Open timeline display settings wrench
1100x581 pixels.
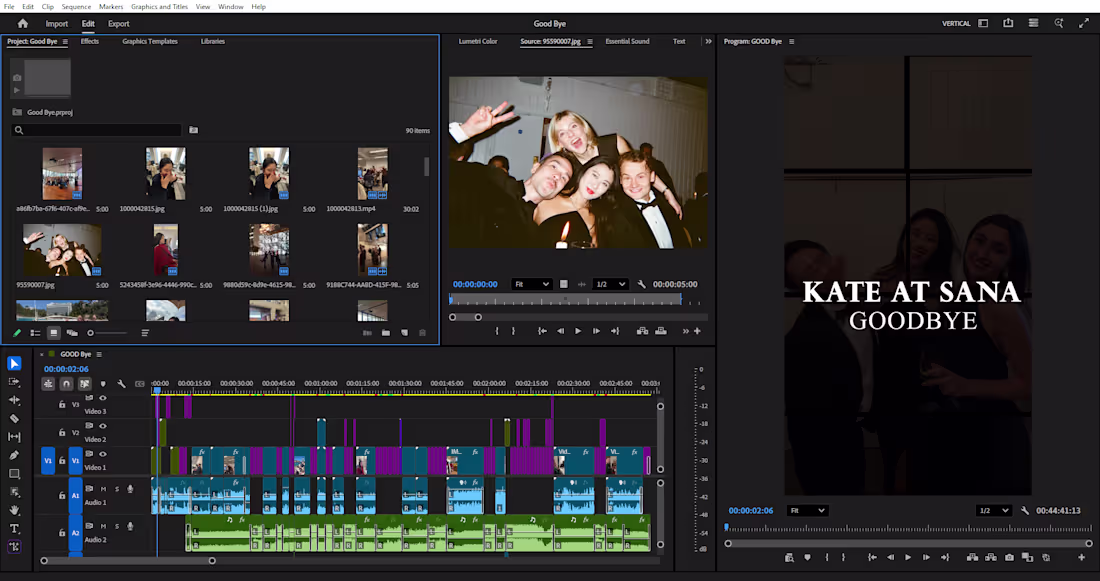pos(121,384)
